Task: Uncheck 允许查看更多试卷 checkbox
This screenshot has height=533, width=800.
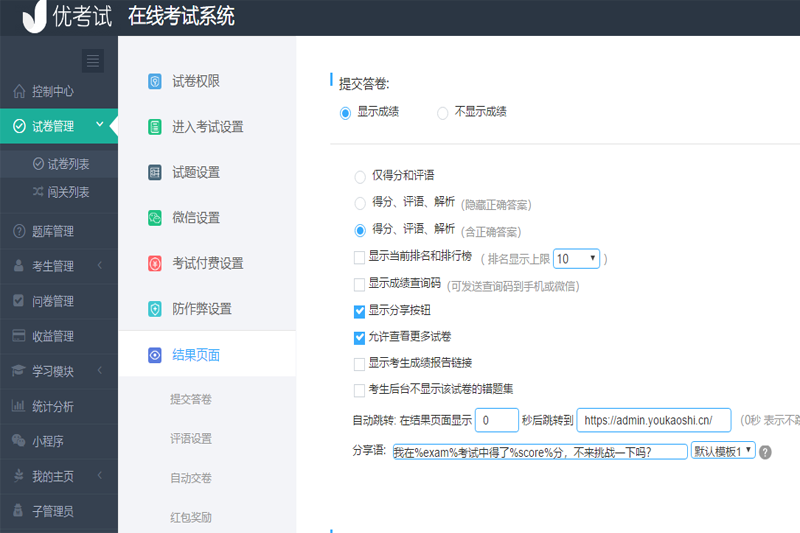Action: (360, 337)
